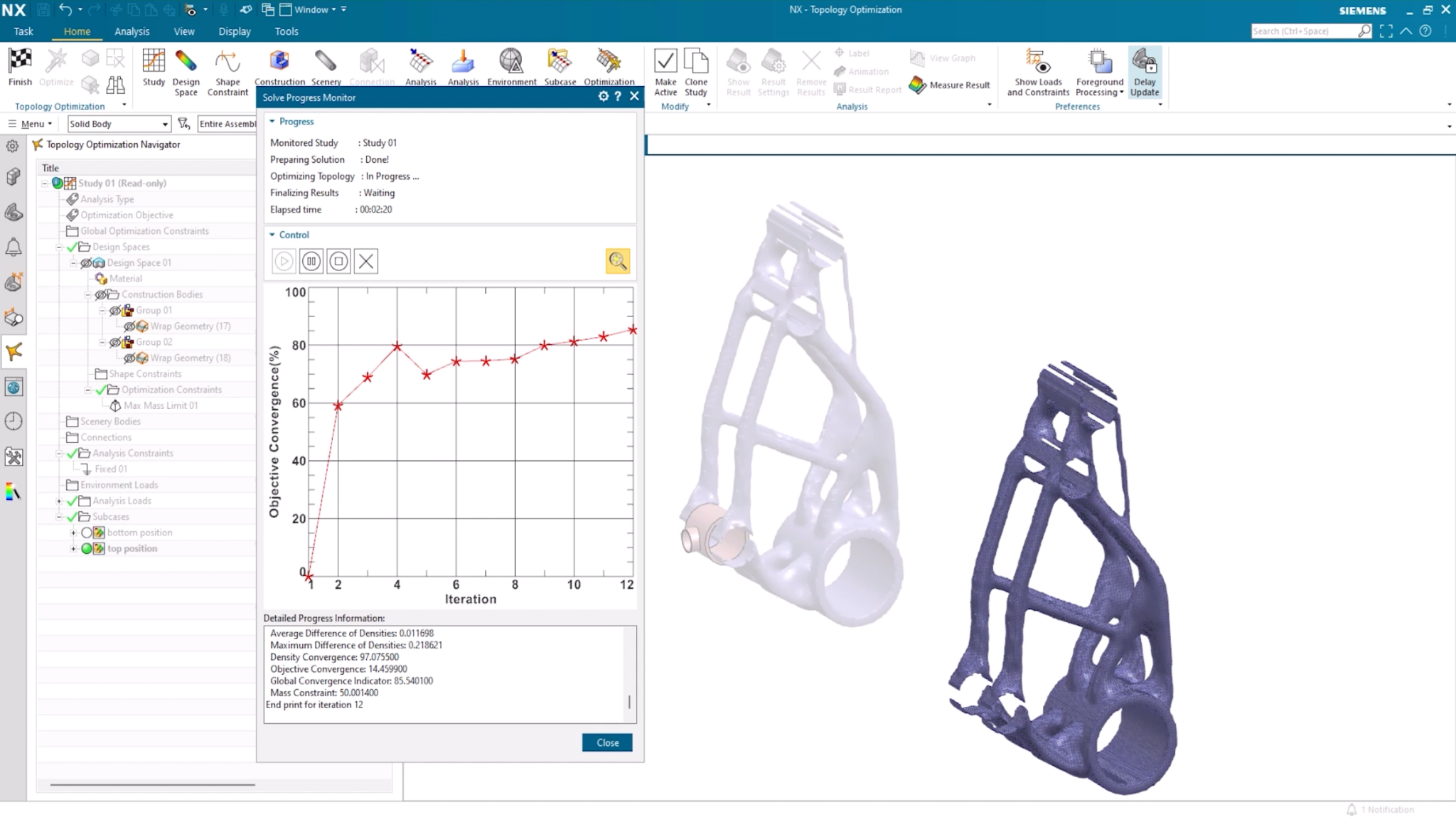The image size is (1456, 817).
Task: Activate Measure Result in the Analysis group
Action: point(951,85)
